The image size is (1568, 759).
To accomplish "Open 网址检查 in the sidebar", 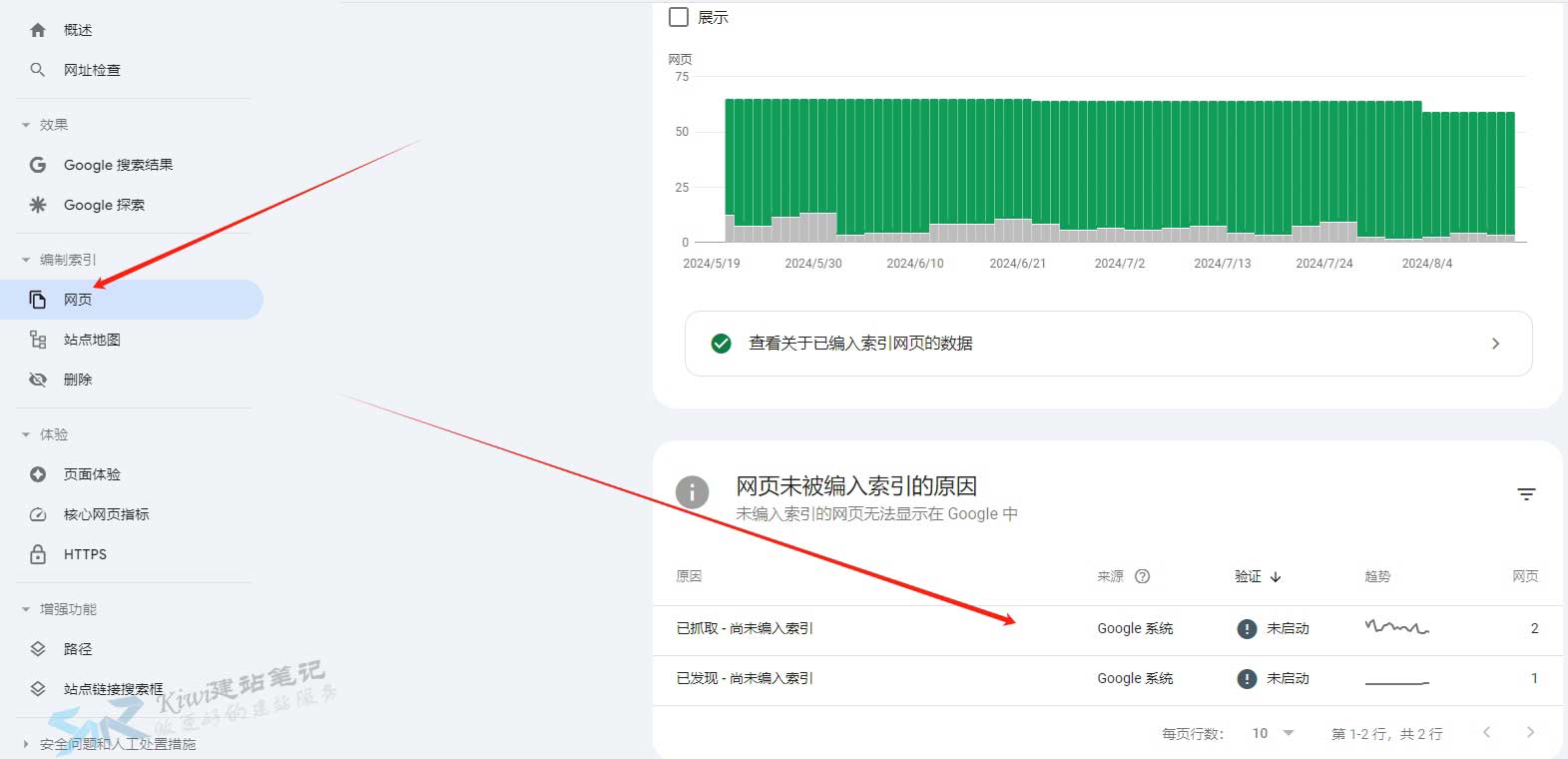I will 92,70.
